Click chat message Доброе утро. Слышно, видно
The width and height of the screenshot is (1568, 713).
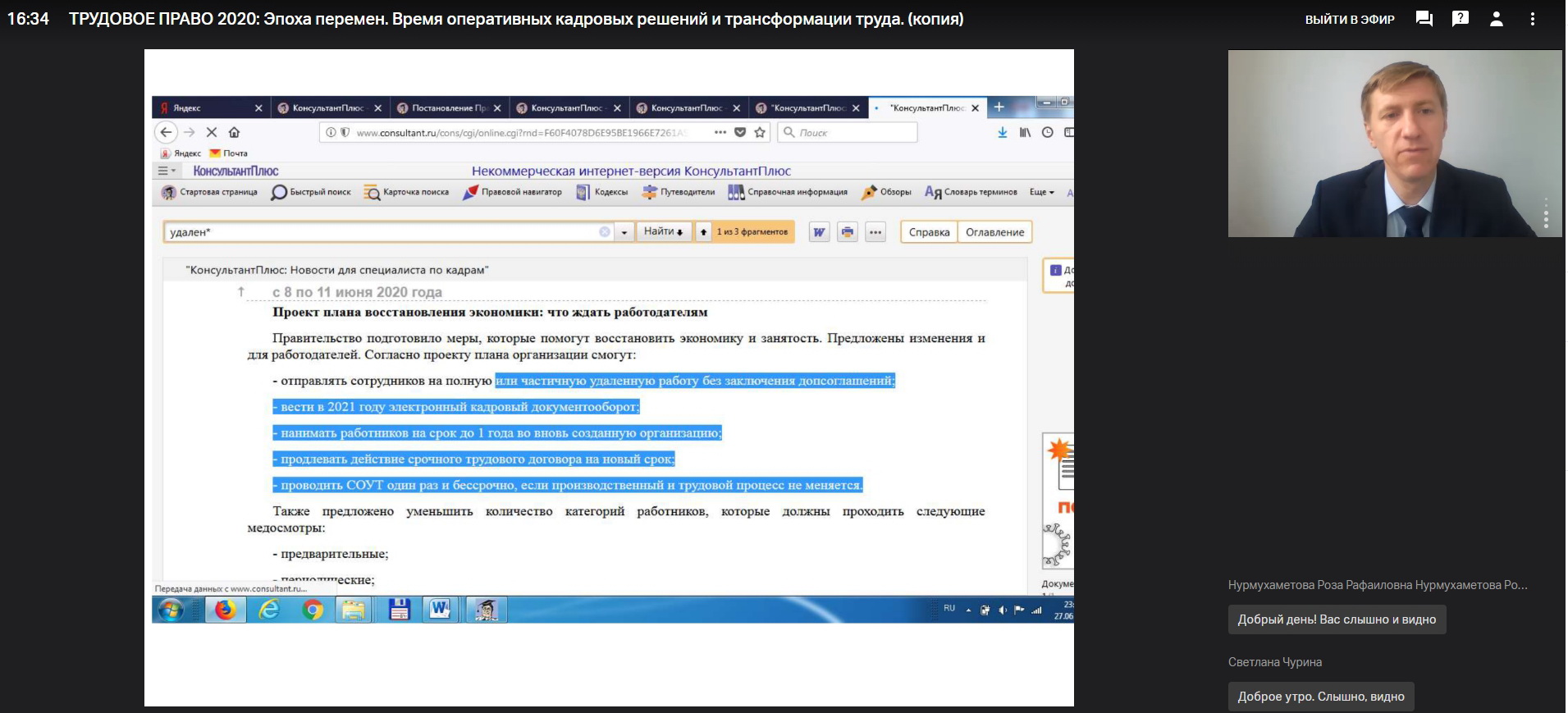[x=1321, y=697]
